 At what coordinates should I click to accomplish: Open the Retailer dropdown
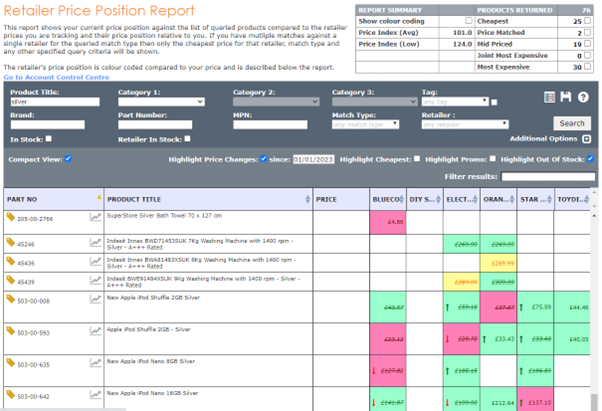(465, 124)
